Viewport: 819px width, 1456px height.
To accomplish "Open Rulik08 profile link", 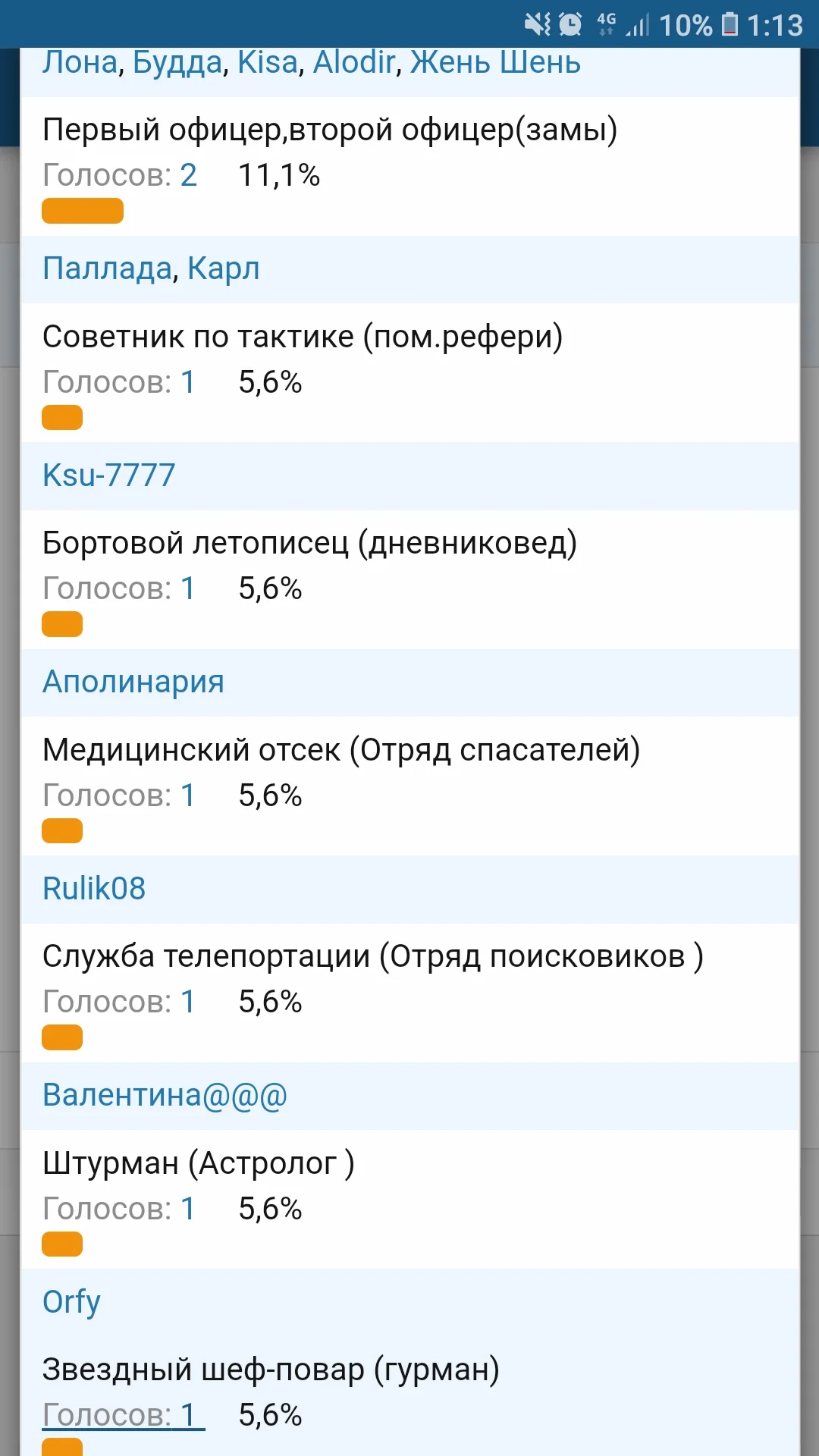I will (94, 889).
